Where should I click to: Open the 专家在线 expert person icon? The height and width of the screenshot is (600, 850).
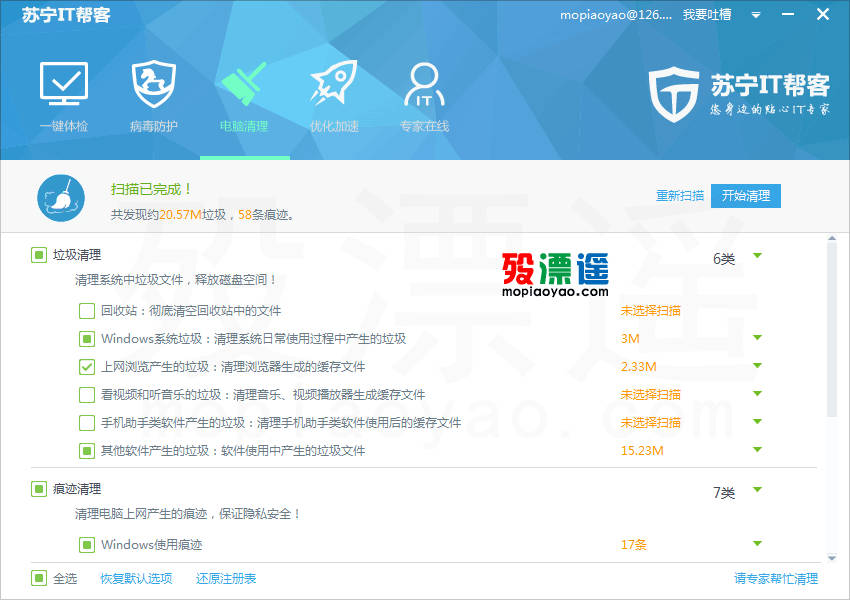point(424,84)
